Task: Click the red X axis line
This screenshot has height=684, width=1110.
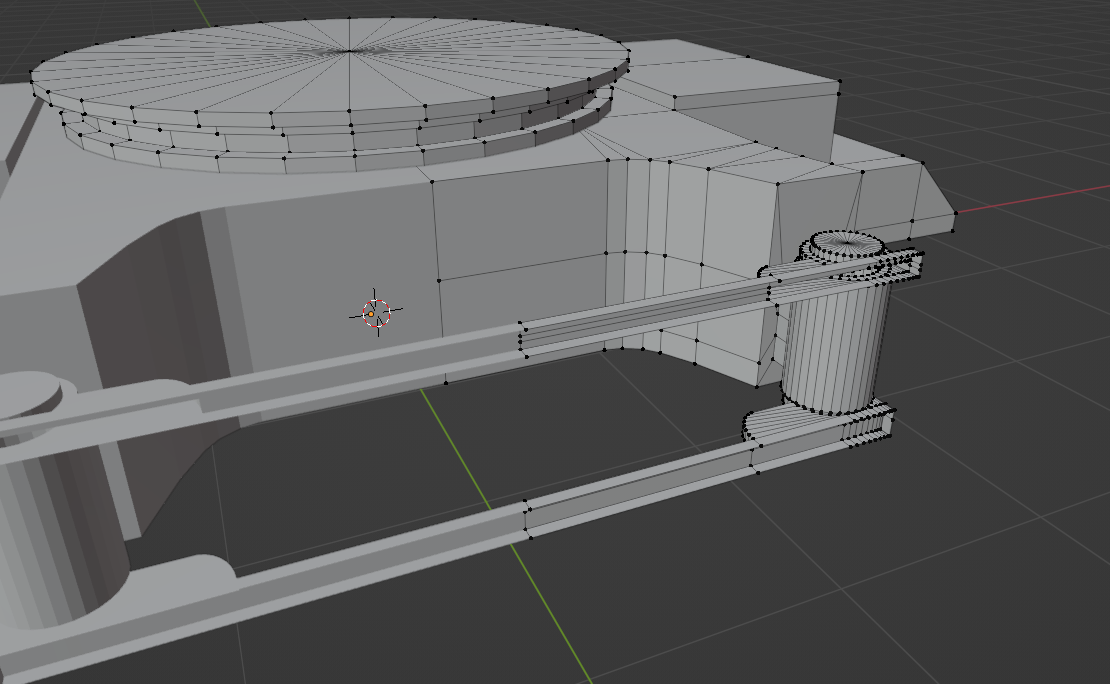Action: 1033,199
